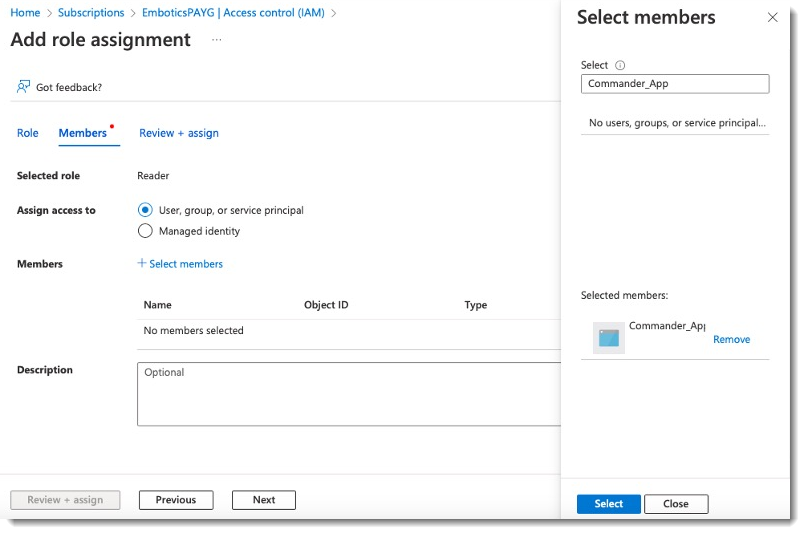
Task: Go to Home breadcrumb
Action: pos(25,13)
